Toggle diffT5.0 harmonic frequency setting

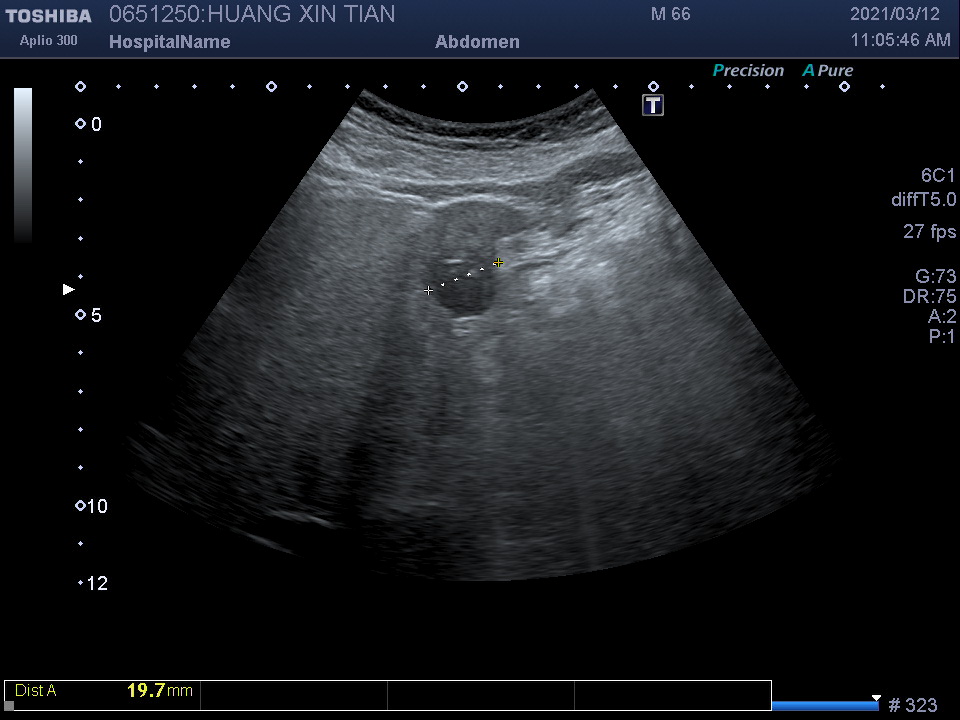[923, 200]
